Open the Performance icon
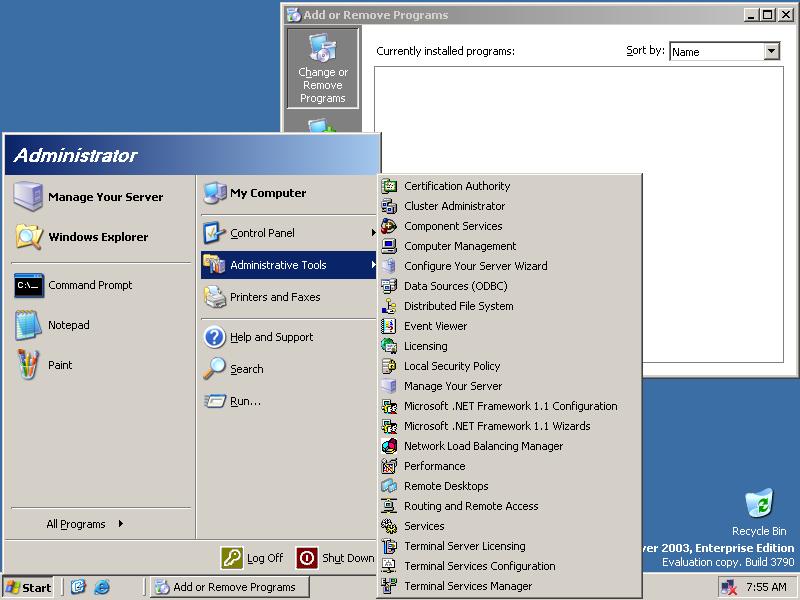This screenshot has width=800, height=600. (x=389, y=466)
